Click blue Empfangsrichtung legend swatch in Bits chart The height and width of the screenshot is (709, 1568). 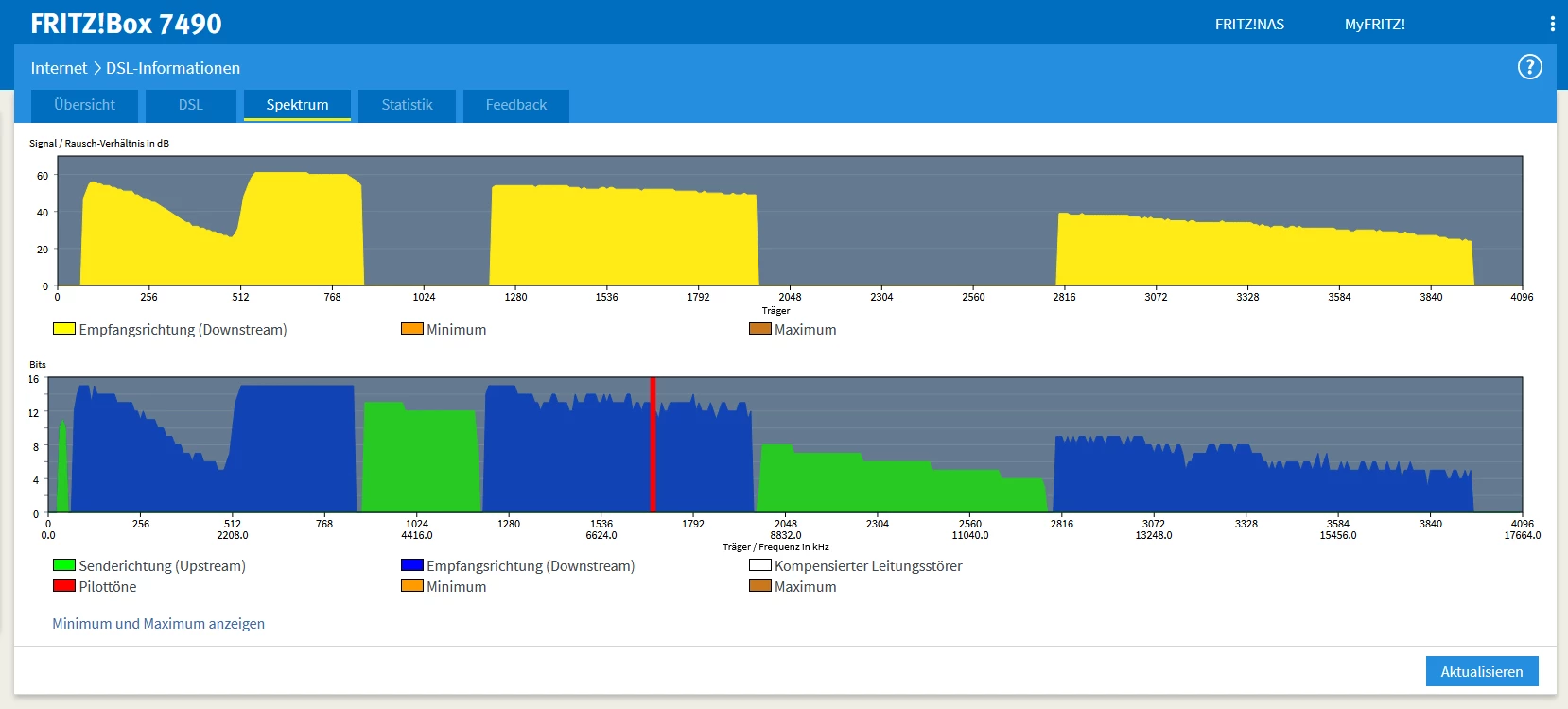(411, 565)
